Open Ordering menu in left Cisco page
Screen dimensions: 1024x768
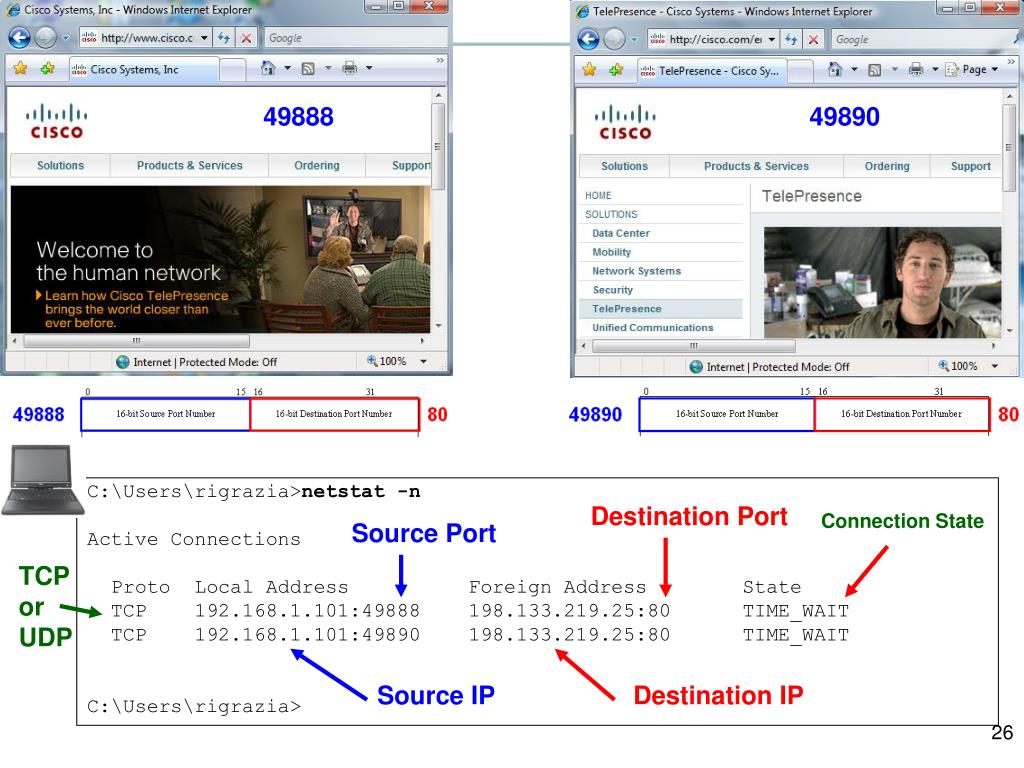tap(317, 165)
